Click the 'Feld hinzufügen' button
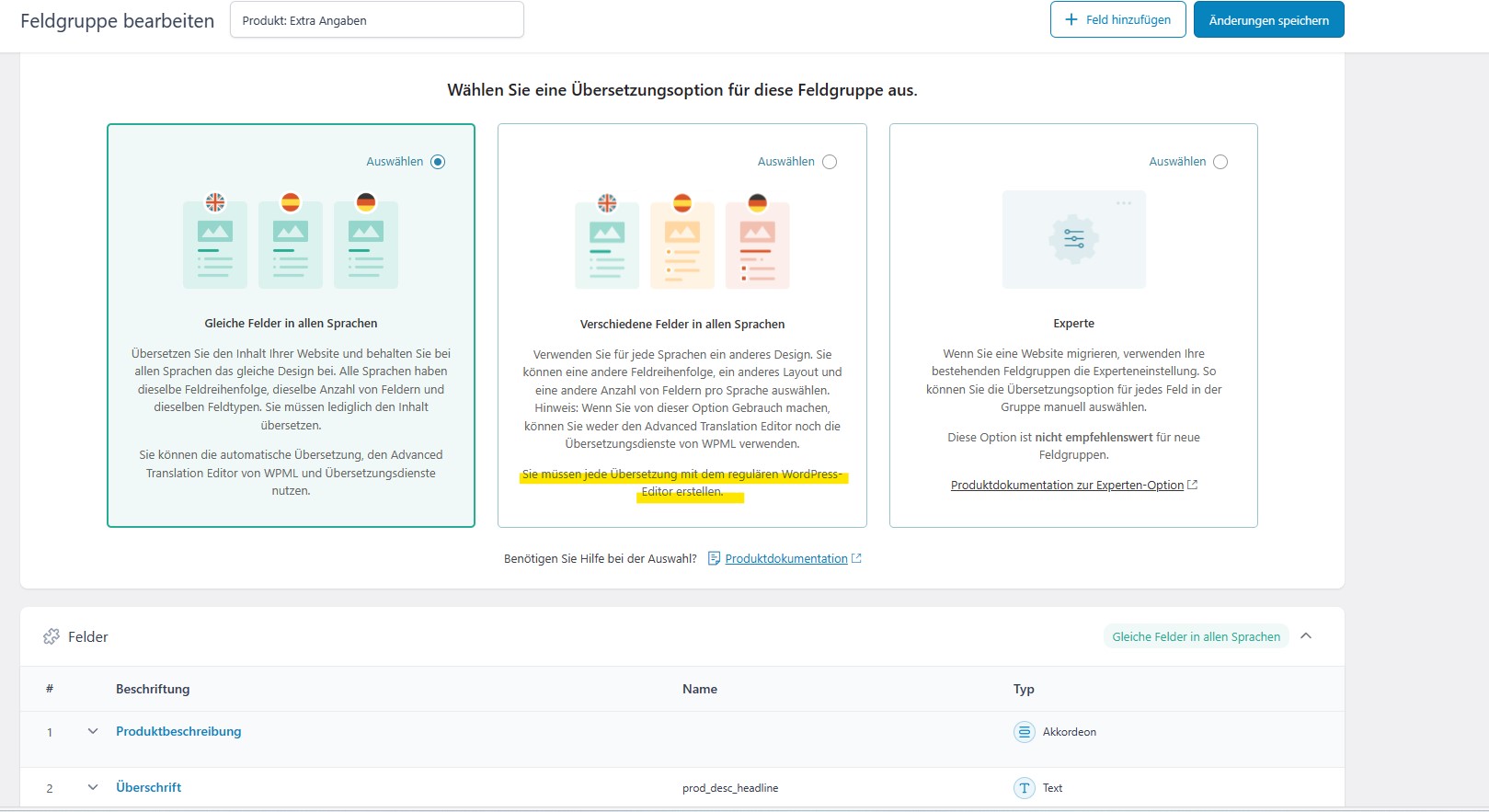 point(1117,19)
